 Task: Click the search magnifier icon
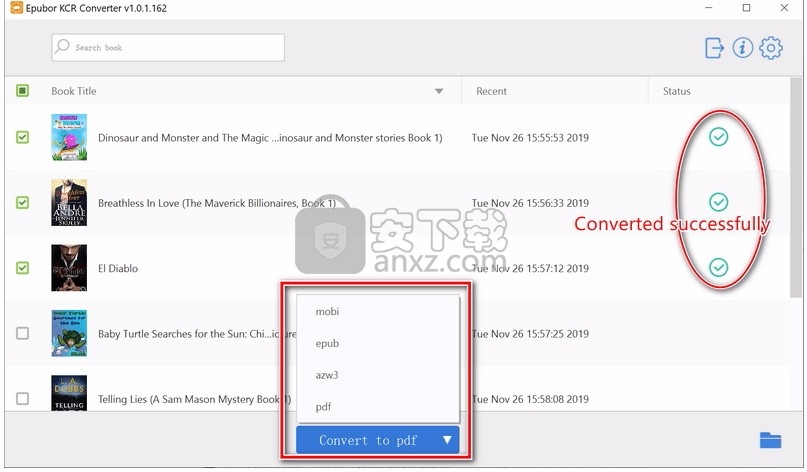tap(62, 46)
